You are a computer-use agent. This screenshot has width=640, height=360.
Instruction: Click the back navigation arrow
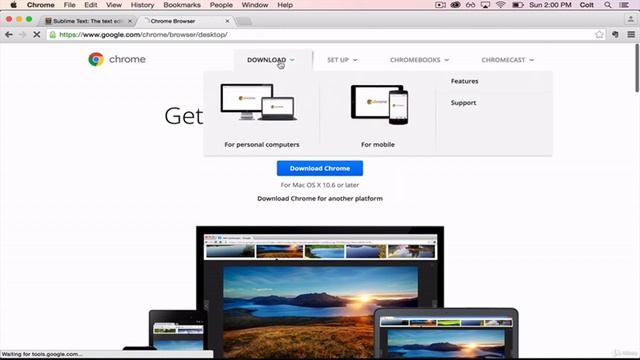point(9,35)
